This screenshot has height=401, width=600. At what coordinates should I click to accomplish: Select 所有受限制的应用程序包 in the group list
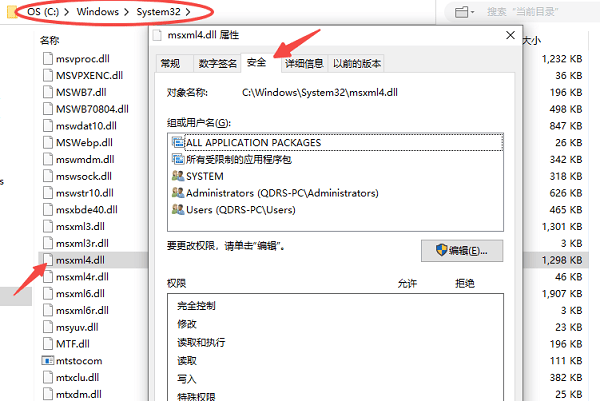[x=336, y=159]
